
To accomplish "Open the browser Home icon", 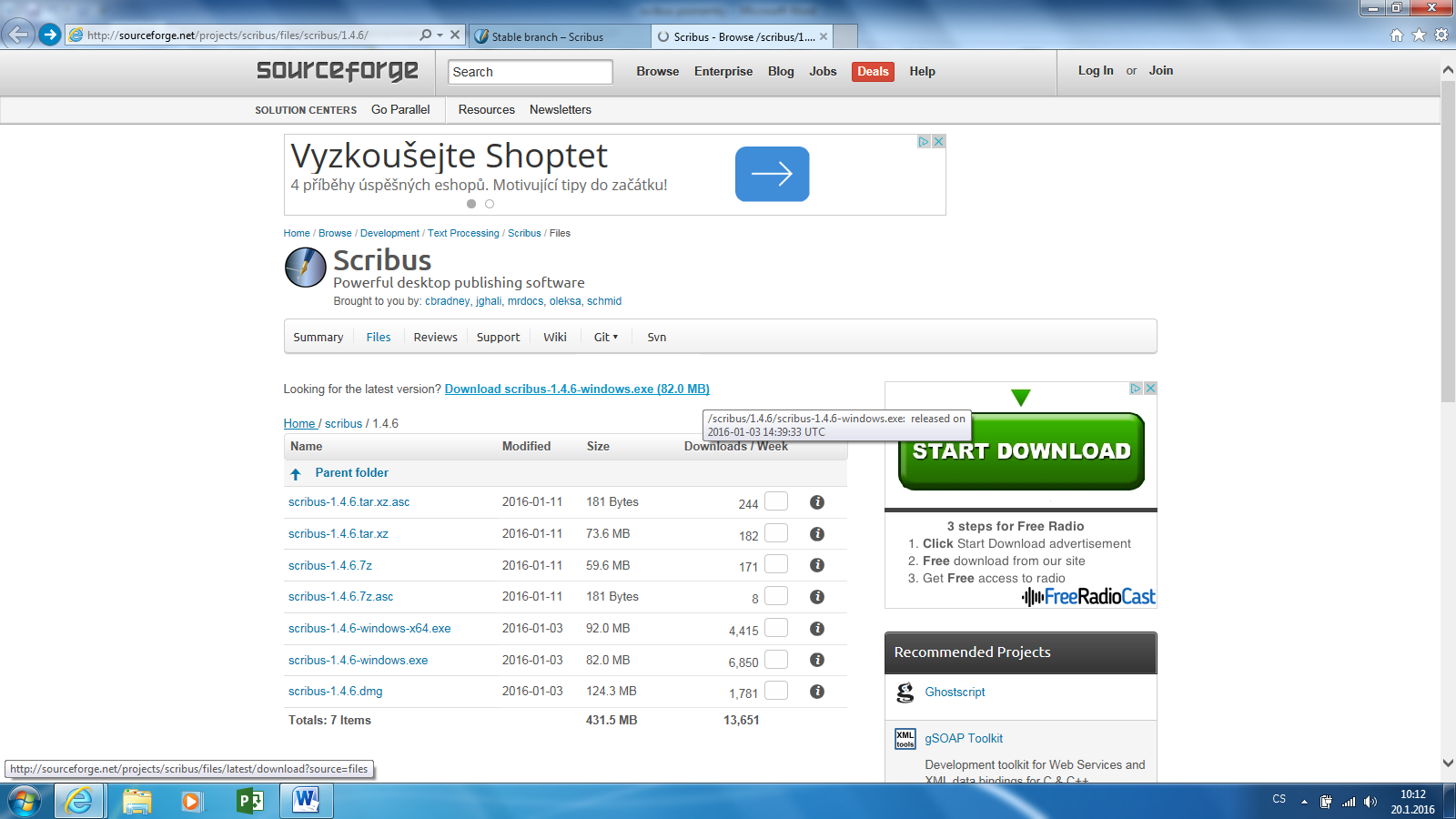I will 1397,35.
